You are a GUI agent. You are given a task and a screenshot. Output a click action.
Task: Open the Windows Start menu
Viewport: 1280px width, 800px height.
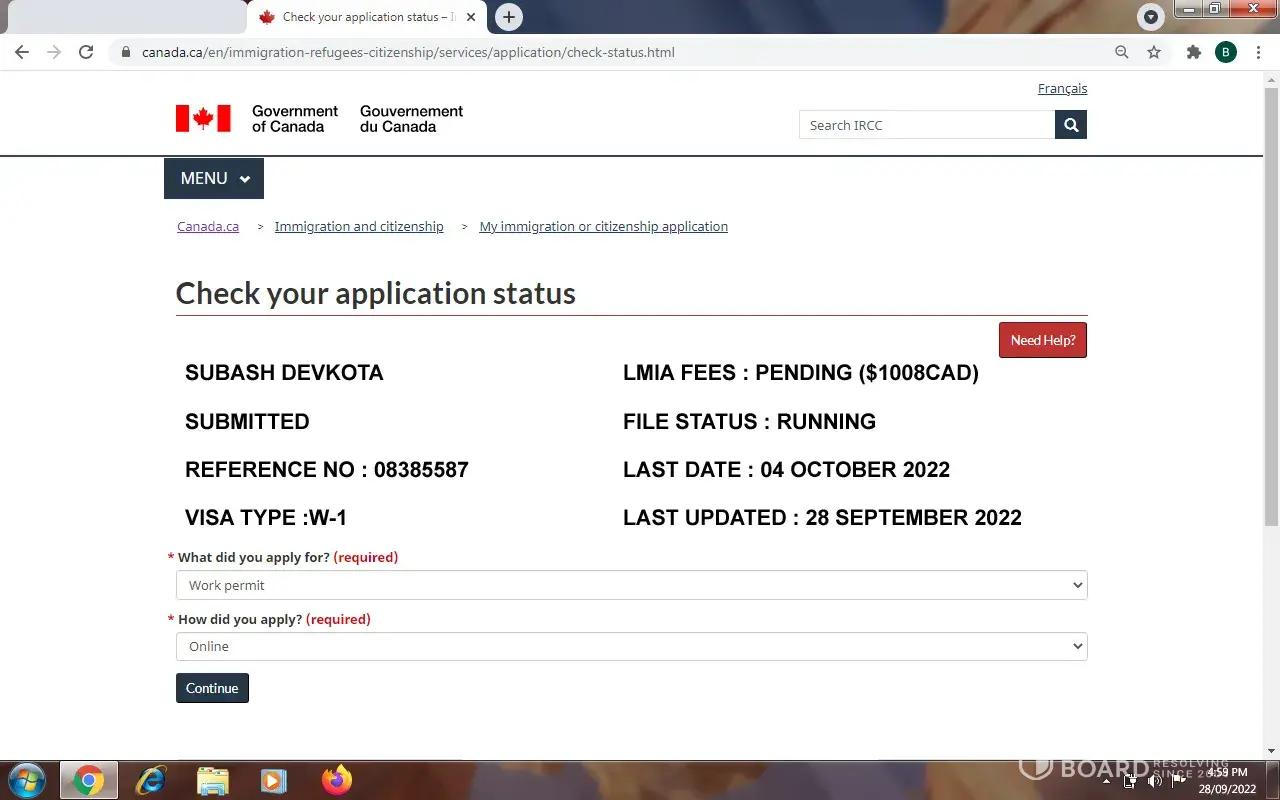tap(27, 780)
